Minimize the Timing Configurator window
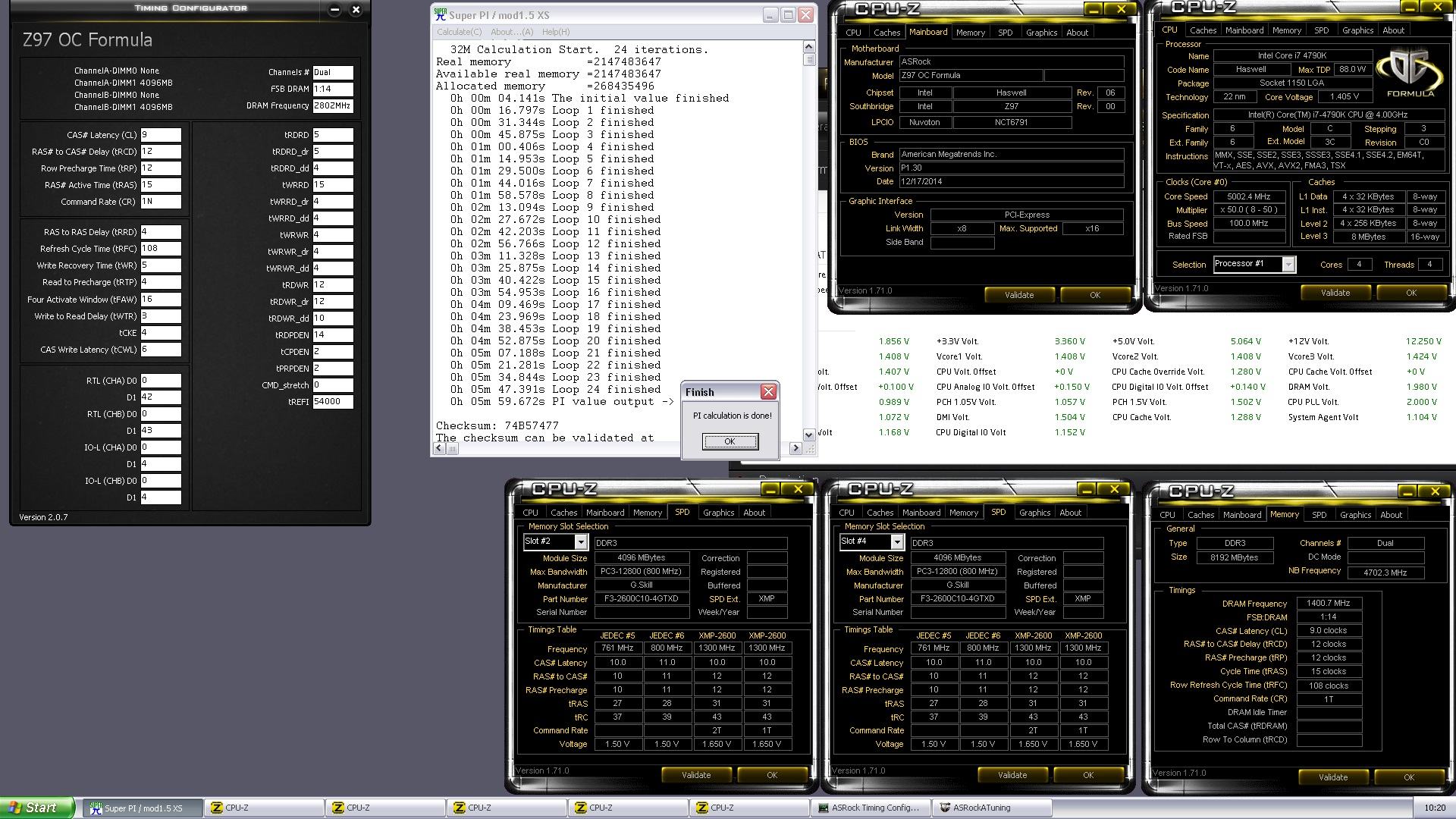The width and height of the screenshot is (1456, 819). (334, 10)
